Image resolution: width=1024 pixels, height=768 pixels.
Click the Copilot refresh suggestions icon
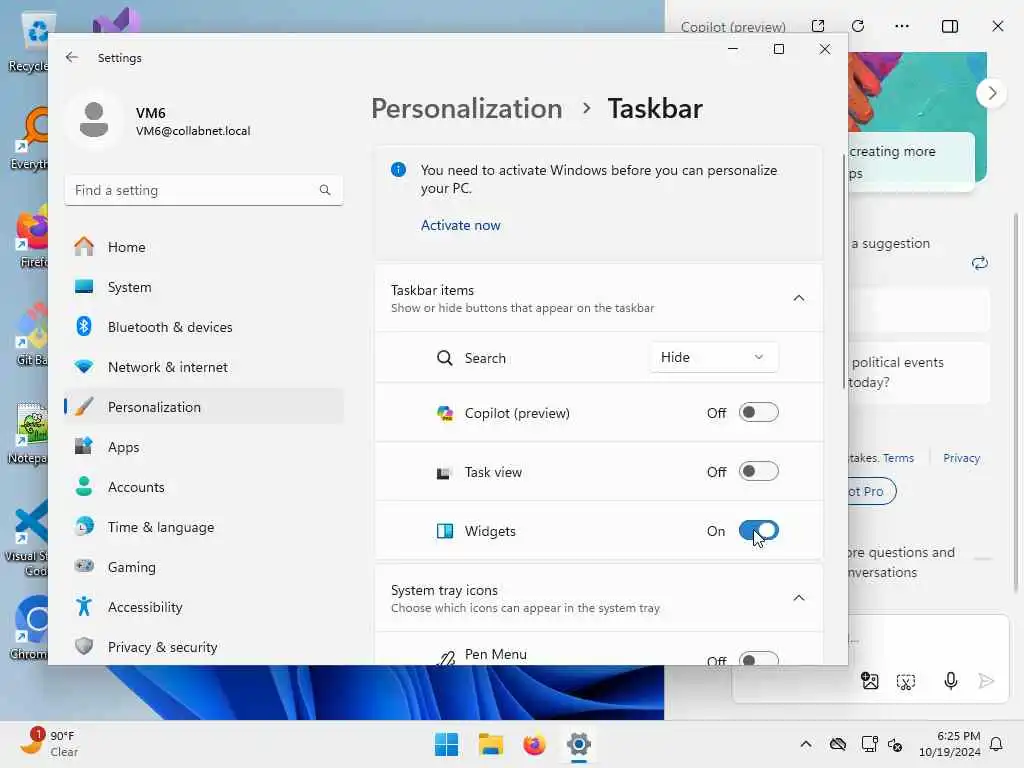(x=980, y=263)
